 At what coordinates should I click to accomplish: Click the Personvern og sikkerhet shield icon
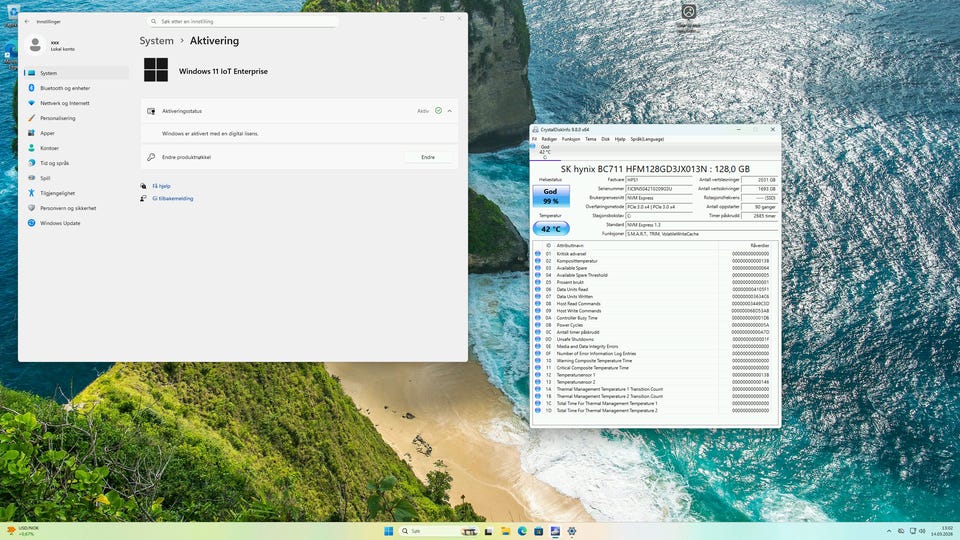(x=31, y=208)
